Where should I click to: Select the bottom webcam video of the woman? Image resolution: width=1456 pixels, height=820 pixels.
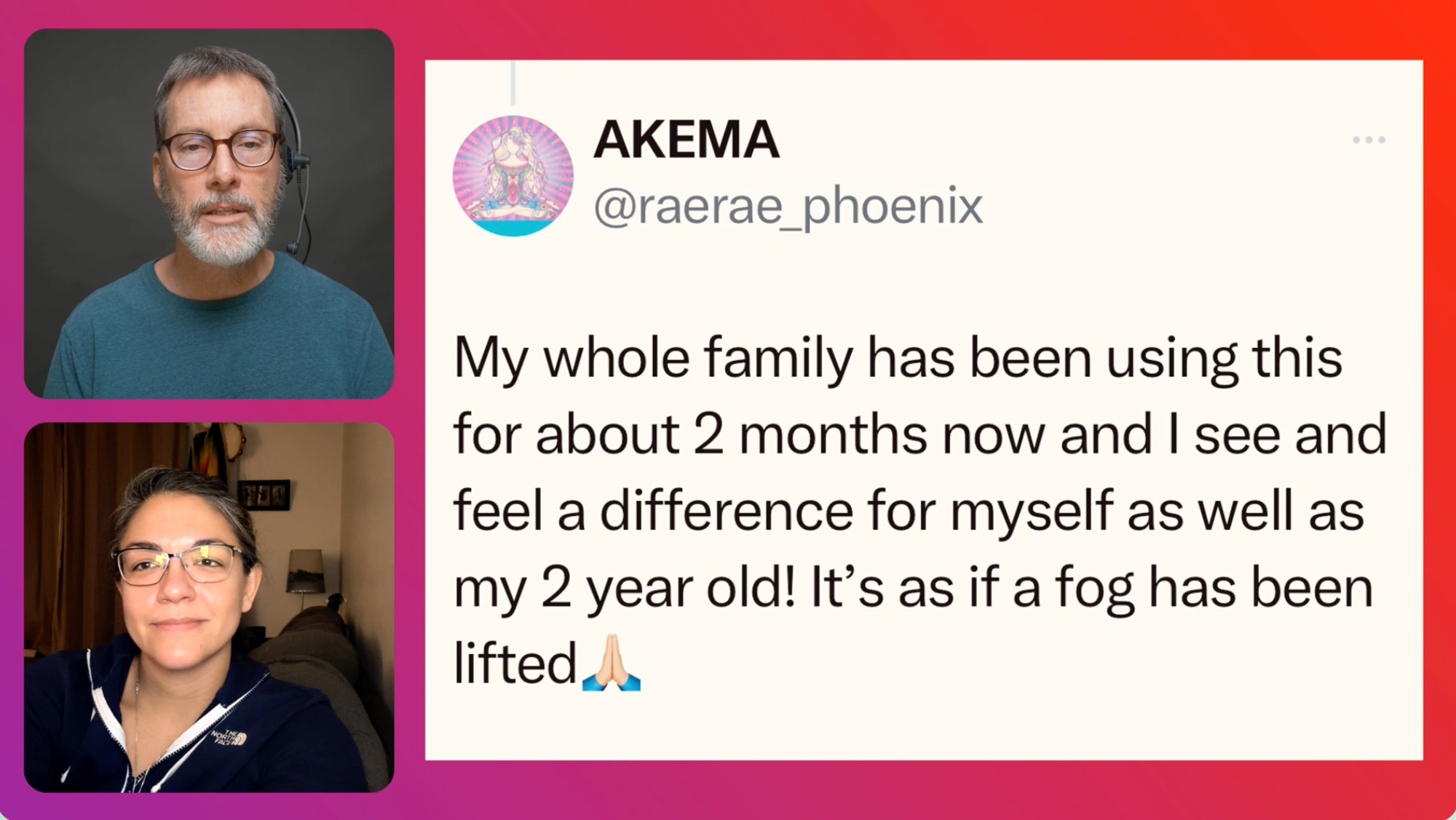[209, 608]
